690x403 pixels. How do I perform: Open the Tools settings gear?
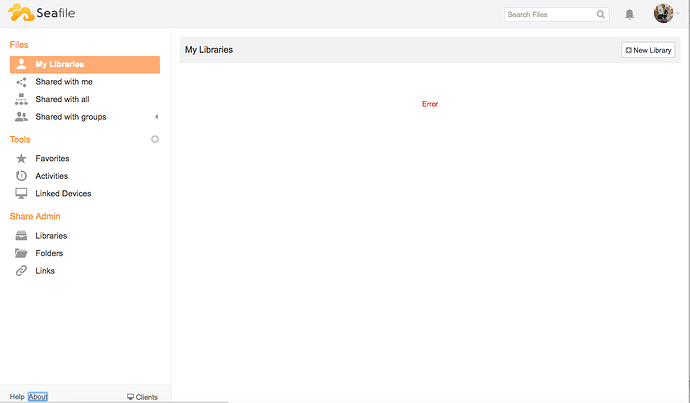pos(155,139)
